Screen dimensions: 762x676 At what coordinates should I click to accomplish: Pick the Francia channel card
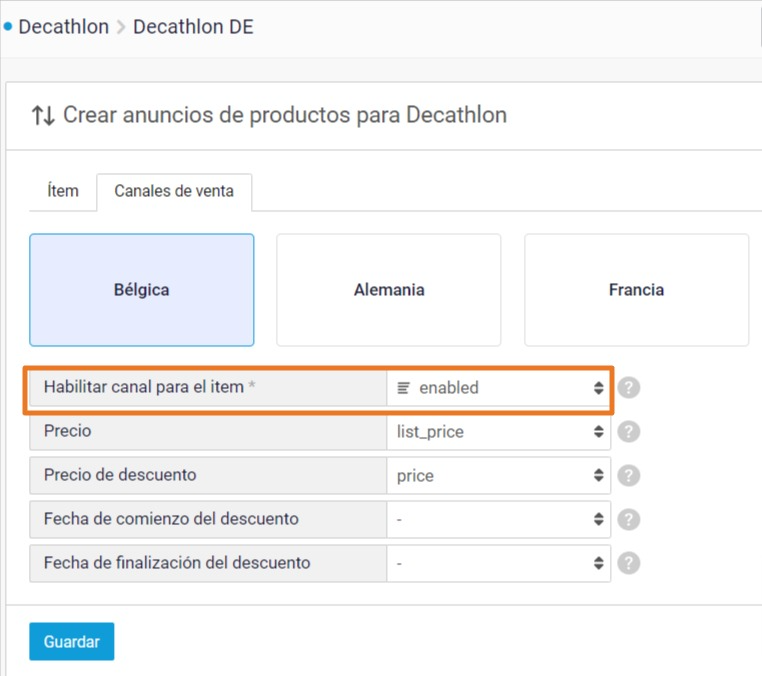[x=636, y=290]
